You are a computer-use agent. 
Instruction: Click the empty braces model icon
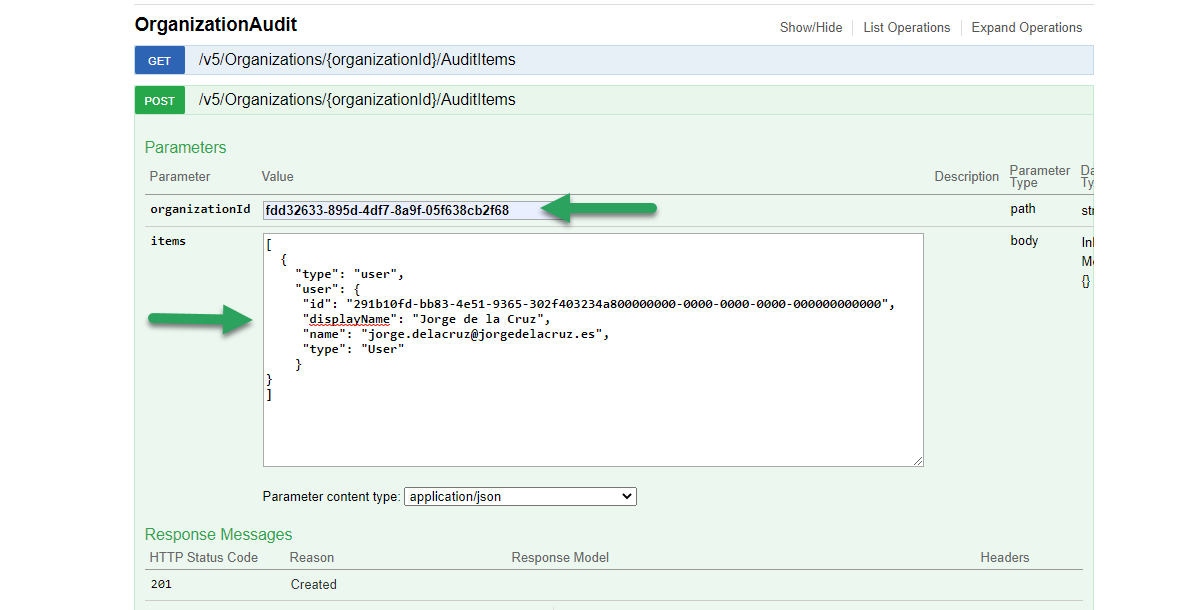pyautogui.click(x=1086, y=282)
